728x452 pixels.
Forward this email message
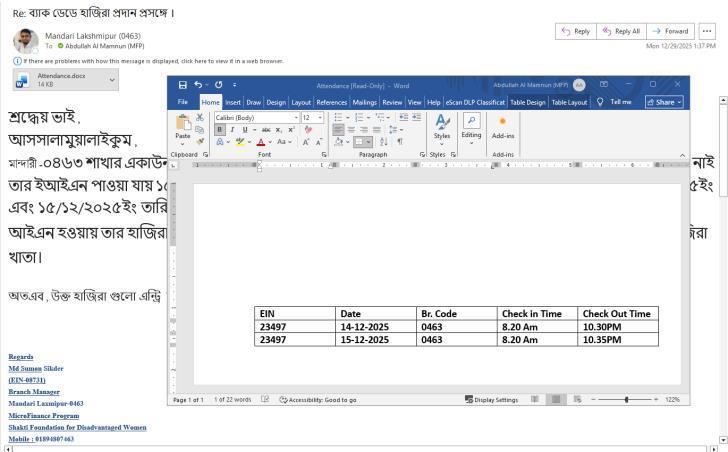670,31
